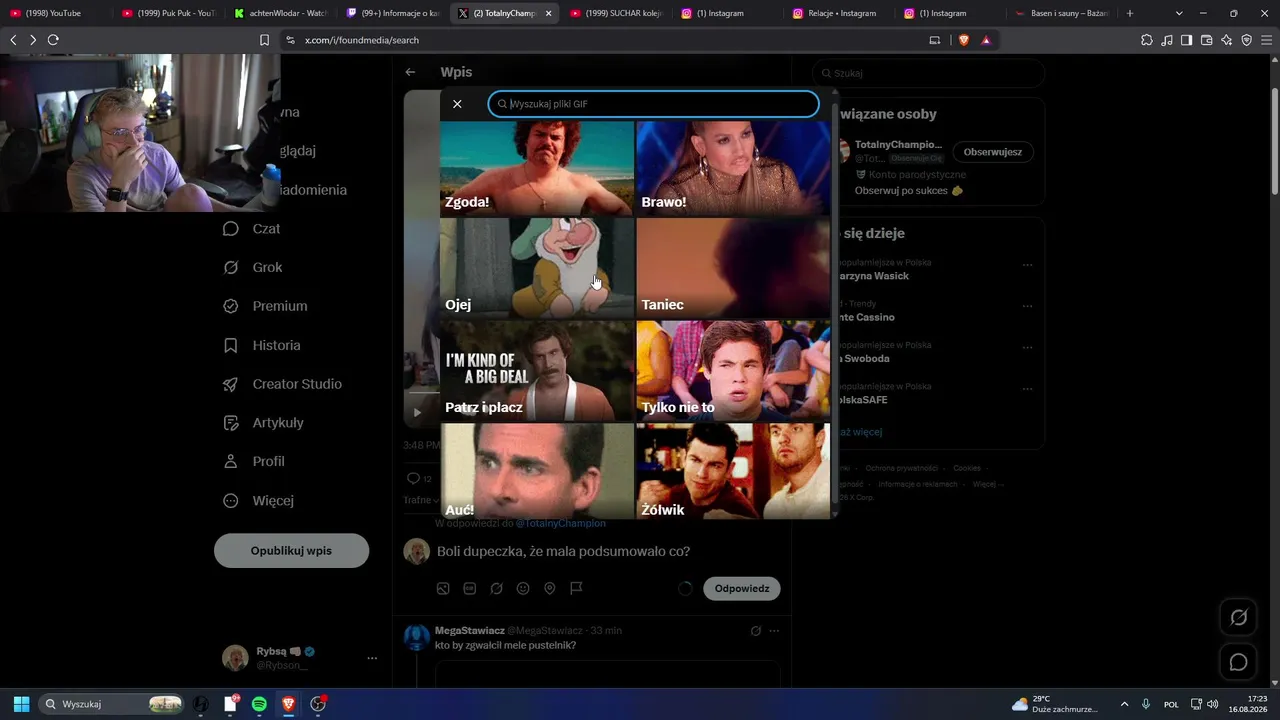Screen dimensions: 1280x720
Task: Select the 'Żółwik' GIF category
Action: [733, 471]
